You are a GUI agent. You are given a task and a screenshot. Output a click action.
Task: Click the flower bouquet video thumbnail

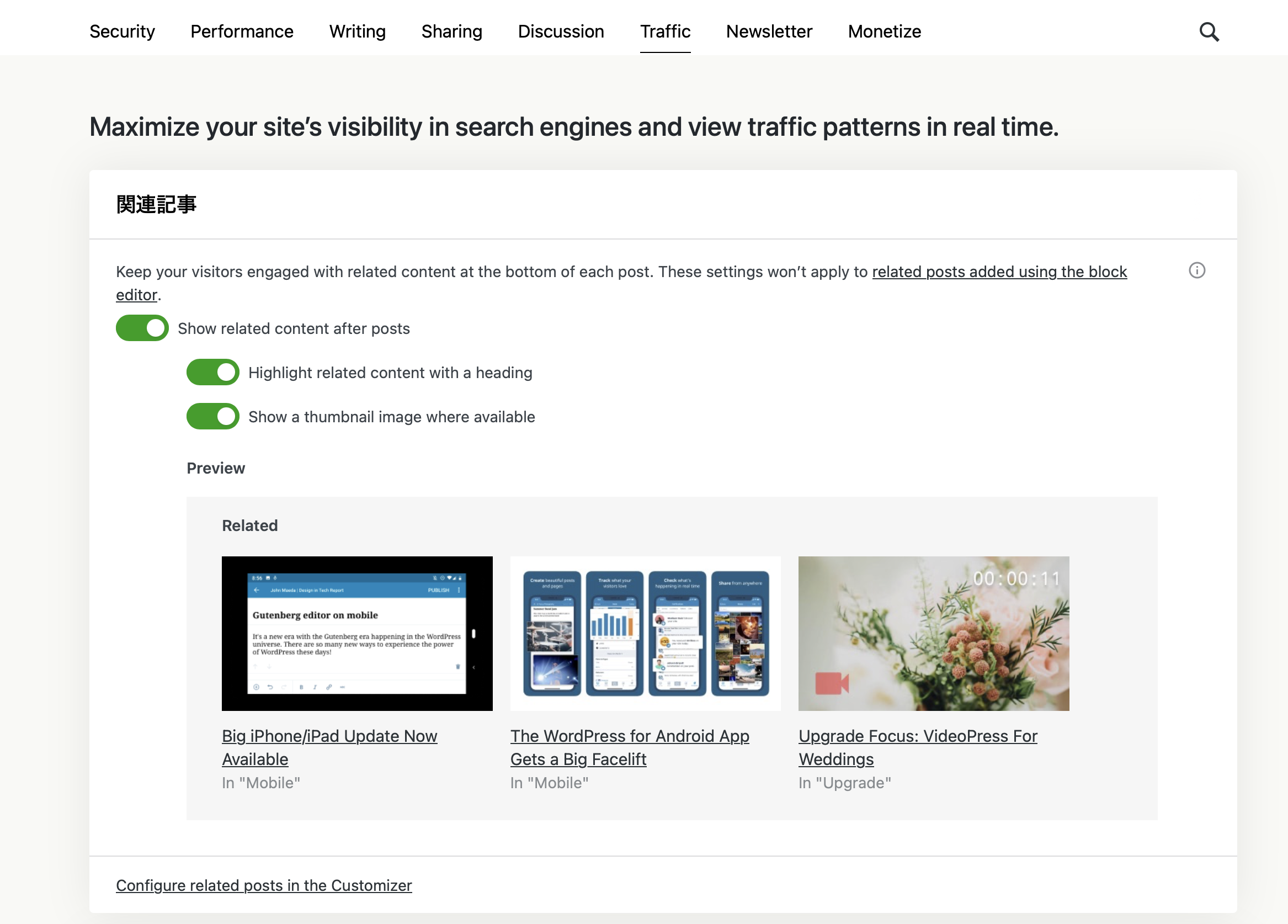[x=933, y=633]
